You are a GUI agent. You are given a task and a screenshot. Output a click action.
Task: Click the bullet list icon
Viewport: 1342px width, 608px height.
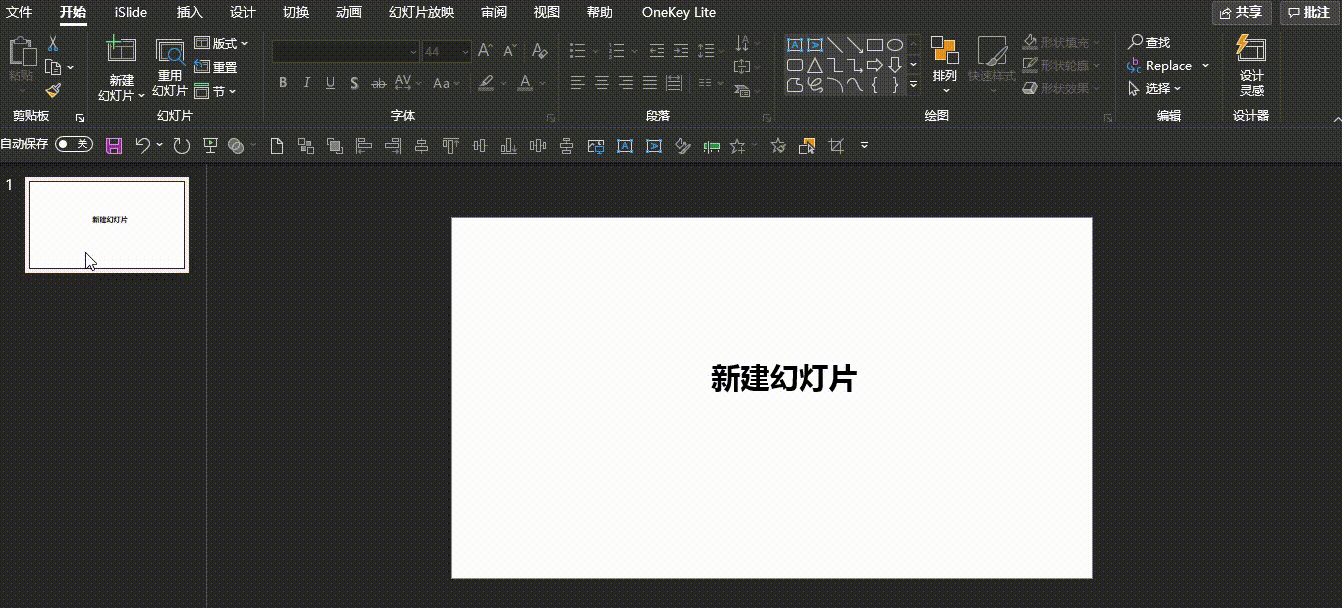click(578, 51)
